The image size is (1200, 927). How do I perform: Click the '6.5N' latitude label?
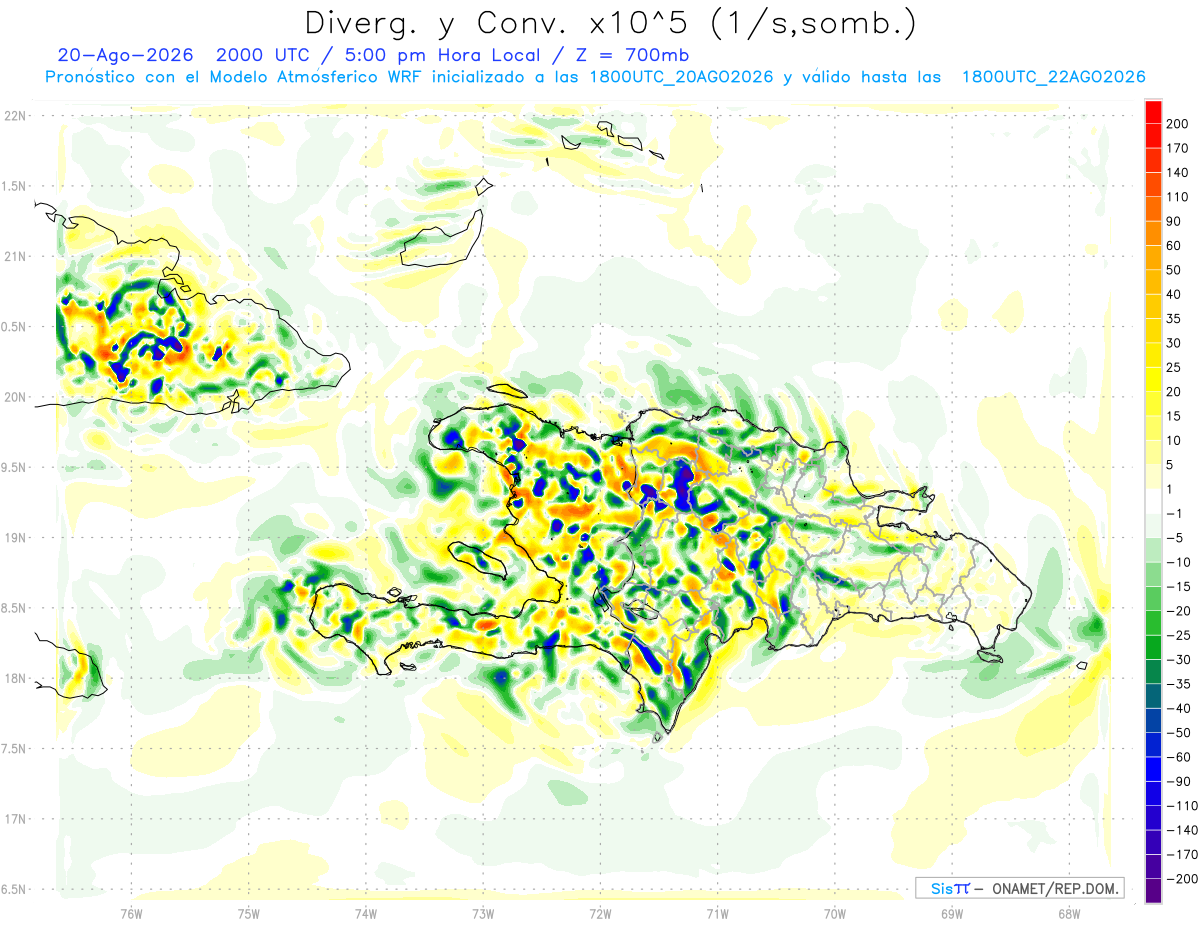[13, 889]
